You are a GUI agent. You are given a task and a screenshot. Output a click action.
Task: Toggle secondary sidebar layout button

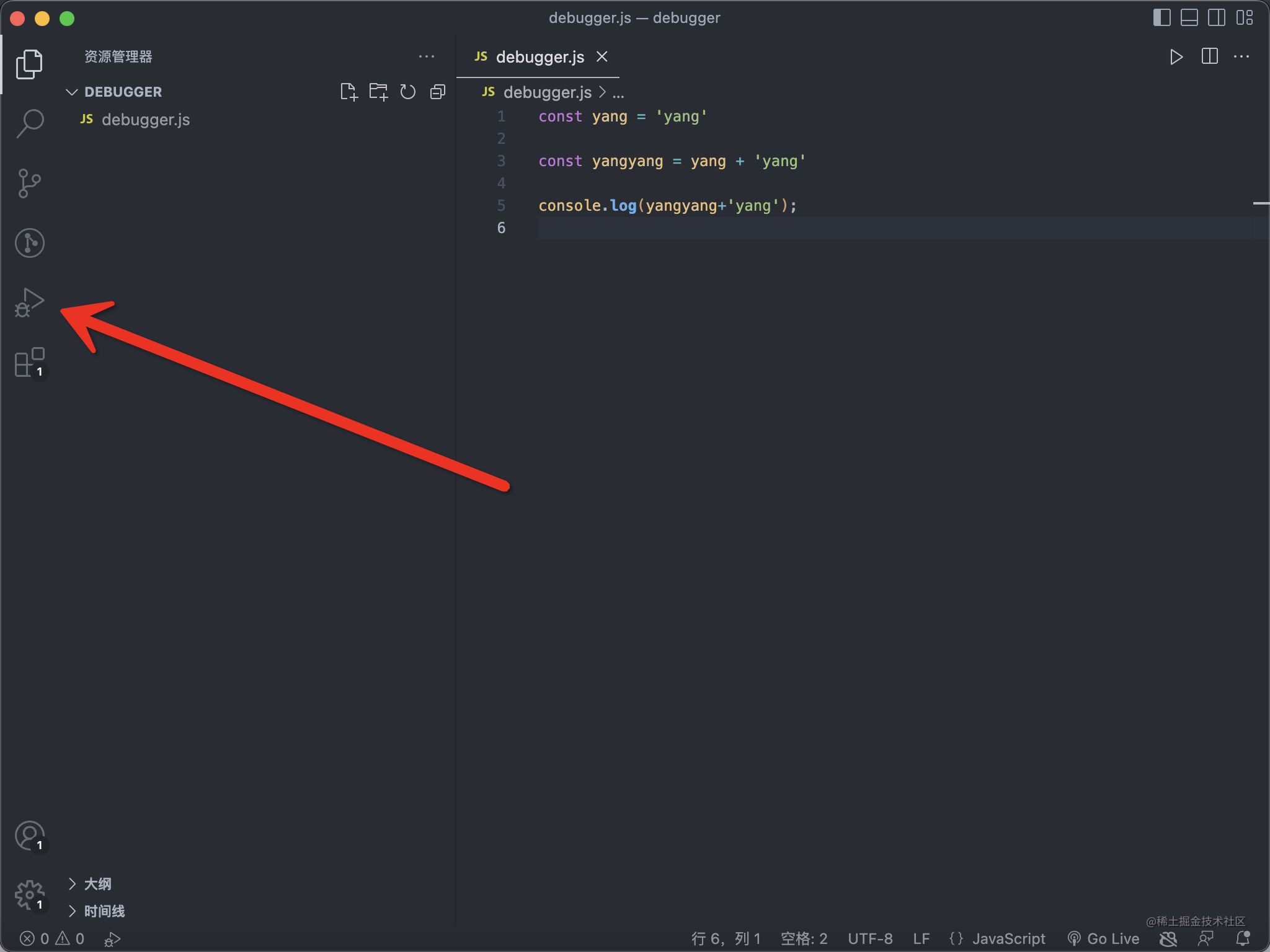tap(1216, 17)
